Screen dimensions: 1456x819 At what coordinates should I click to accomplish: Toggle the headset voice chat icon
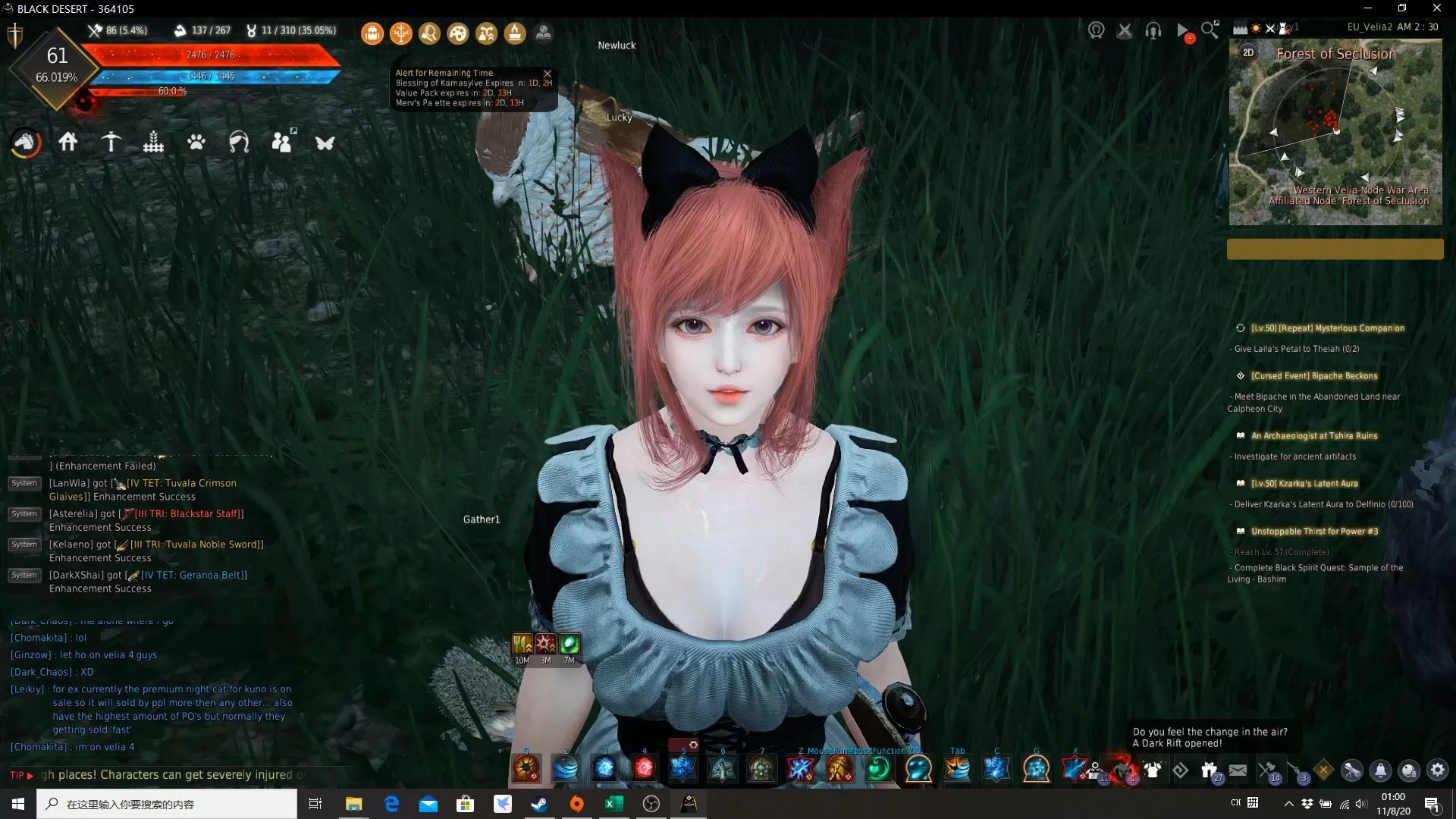point(1153,30)
